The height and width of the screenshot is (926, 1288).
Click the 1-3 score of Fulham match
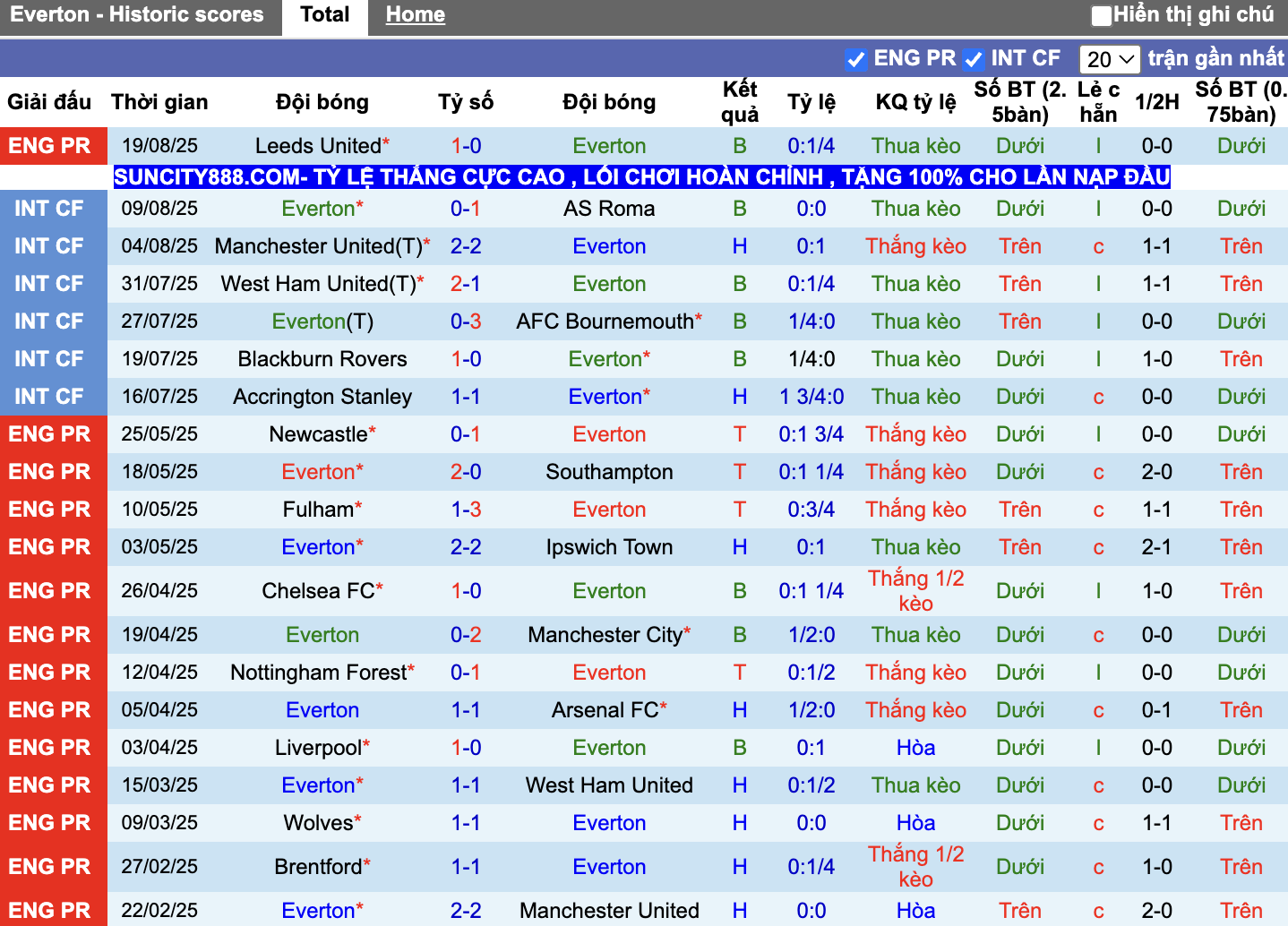466,510
